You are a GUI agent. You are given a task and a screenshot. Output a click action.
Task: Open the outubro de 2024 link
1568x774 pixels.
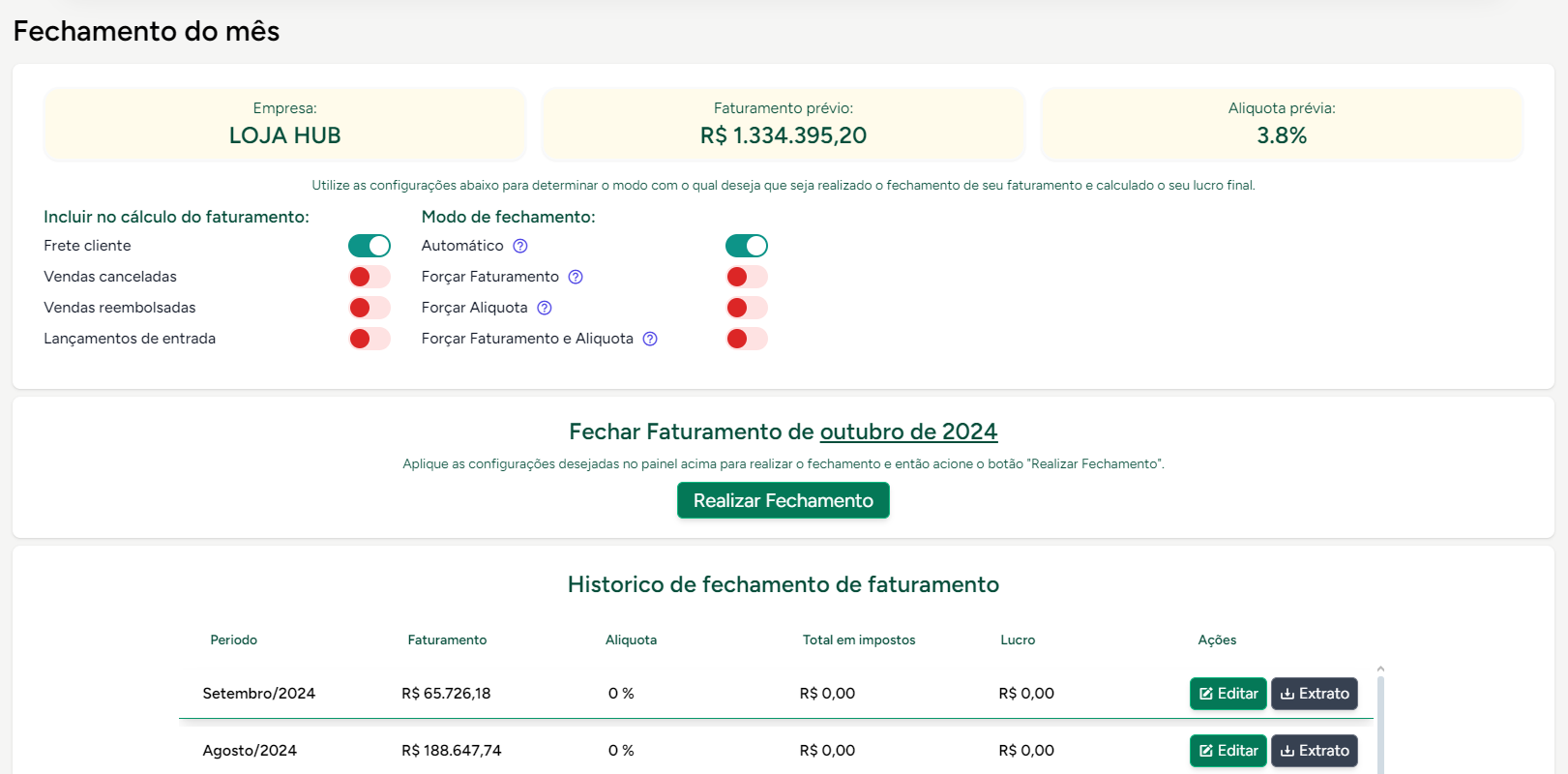(x=909, y=432)
